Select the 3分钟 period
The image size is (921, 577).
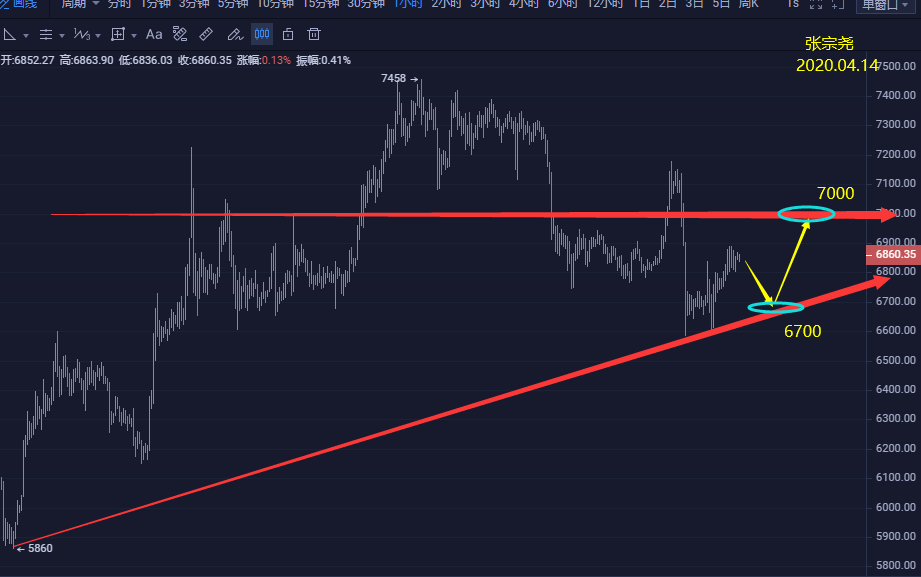[194, 4]
